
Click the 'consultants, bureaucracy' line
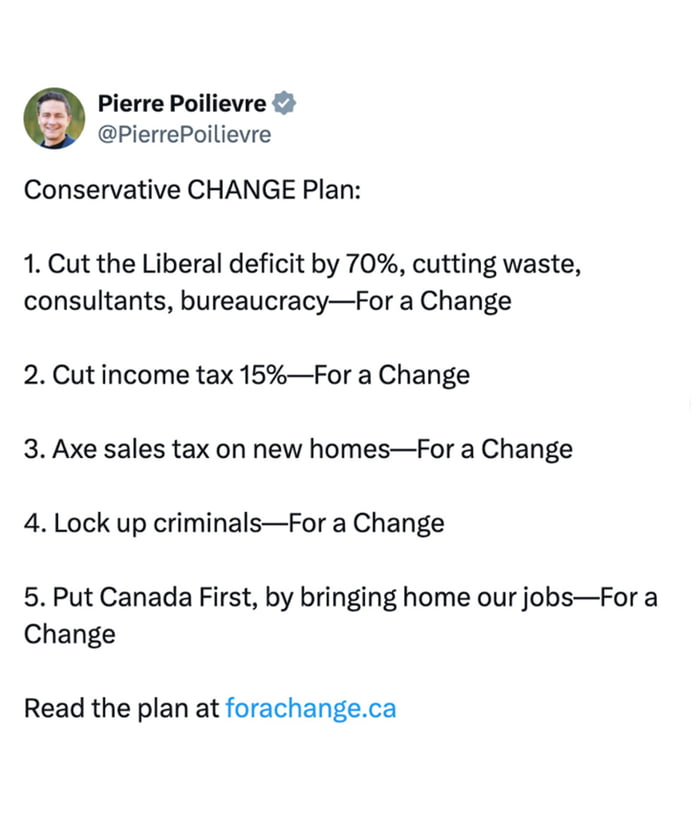176,301
